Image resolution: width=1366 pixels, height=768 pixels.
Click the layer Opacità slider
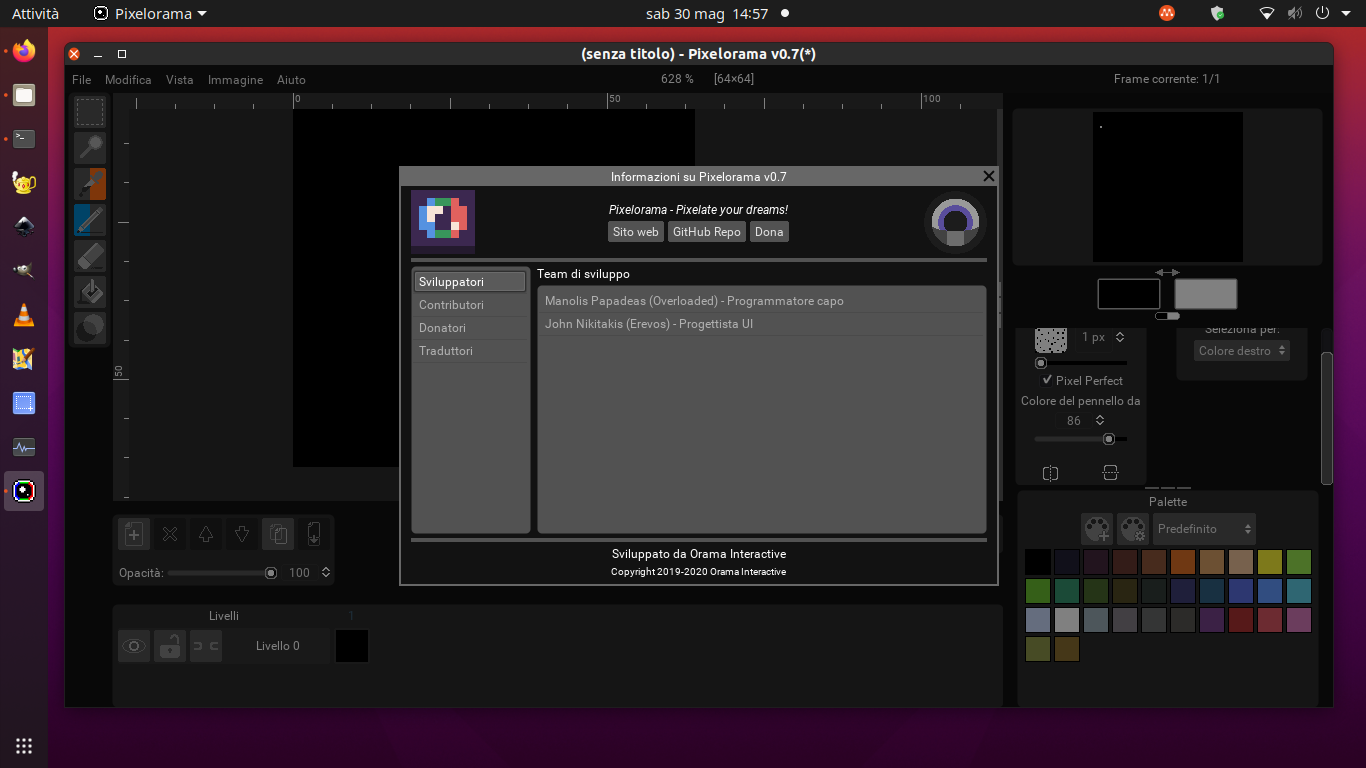click(x=223, y=573)
